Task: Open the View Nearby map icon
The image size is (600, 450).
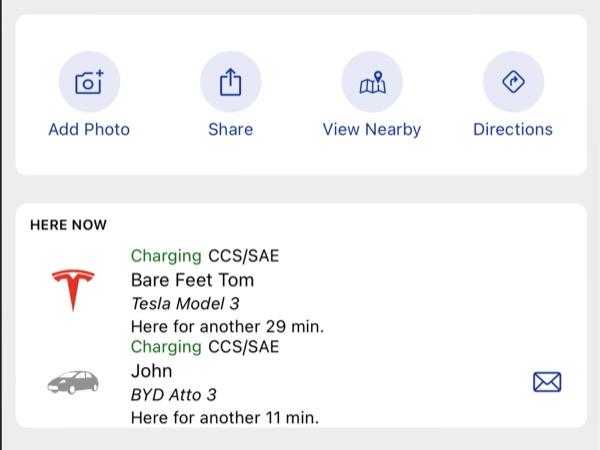Action: click(x=372, y=82)
